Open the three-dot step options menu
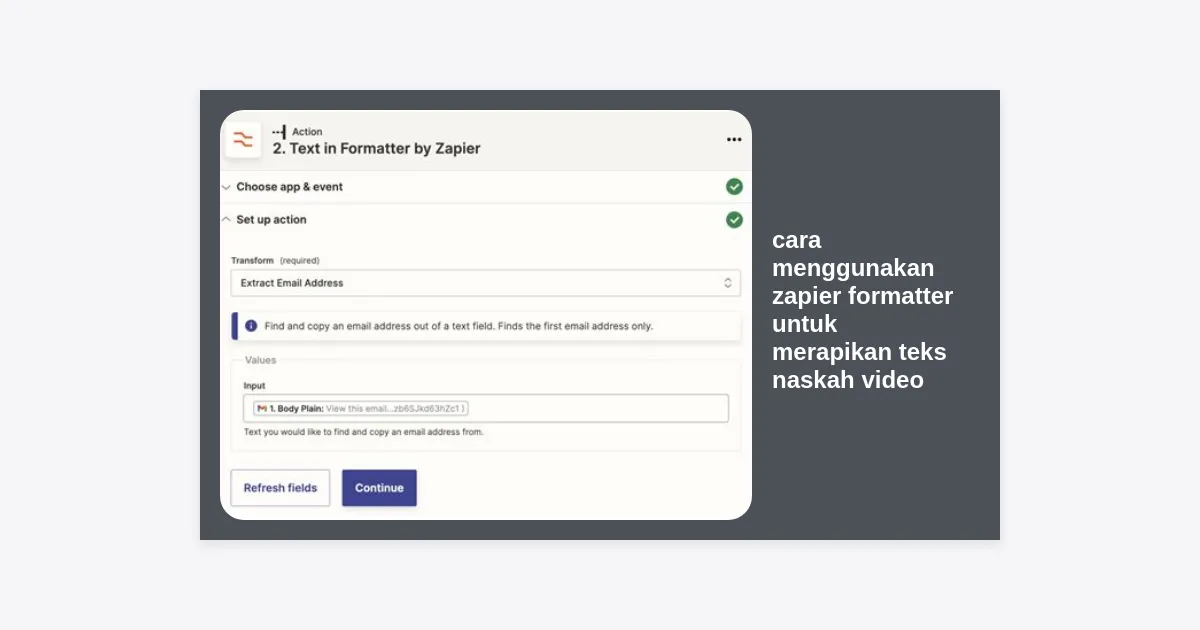 click(734, 140)
